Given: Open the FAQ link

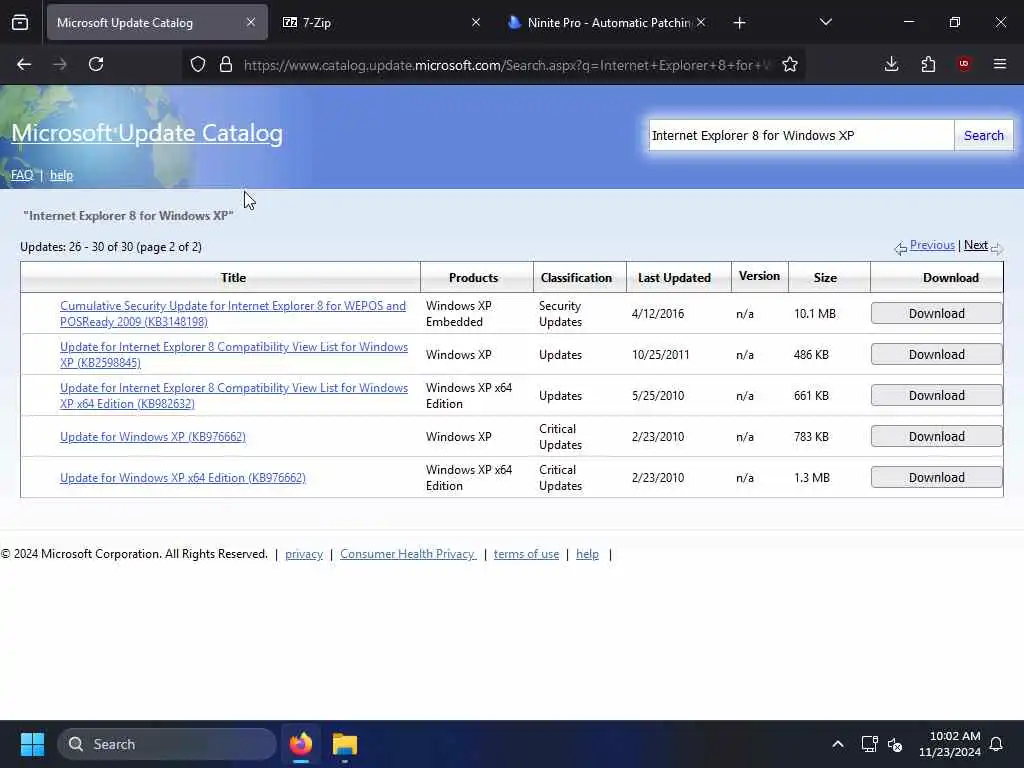Looking at the screenshot, I should [x=22, y=175].
